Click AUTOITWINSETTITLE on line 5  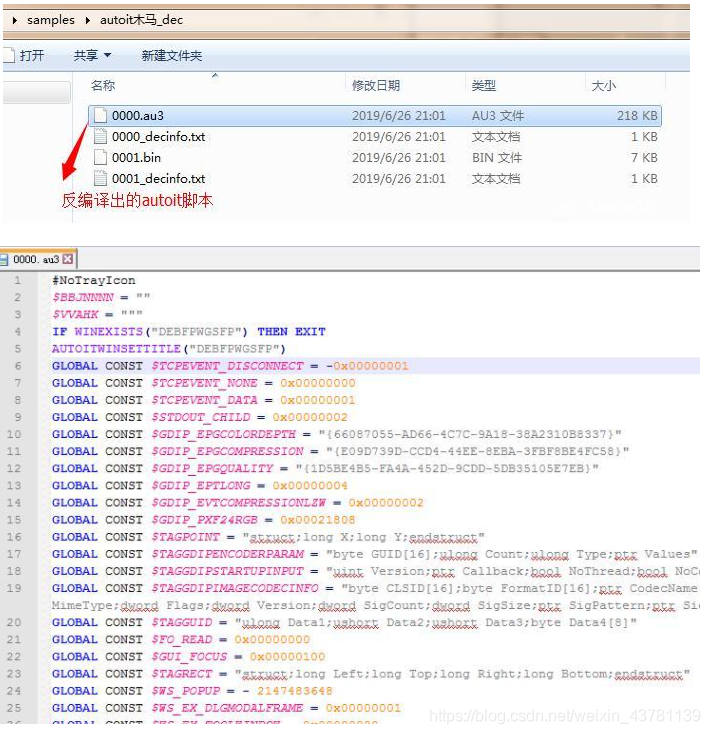point(116,349)
